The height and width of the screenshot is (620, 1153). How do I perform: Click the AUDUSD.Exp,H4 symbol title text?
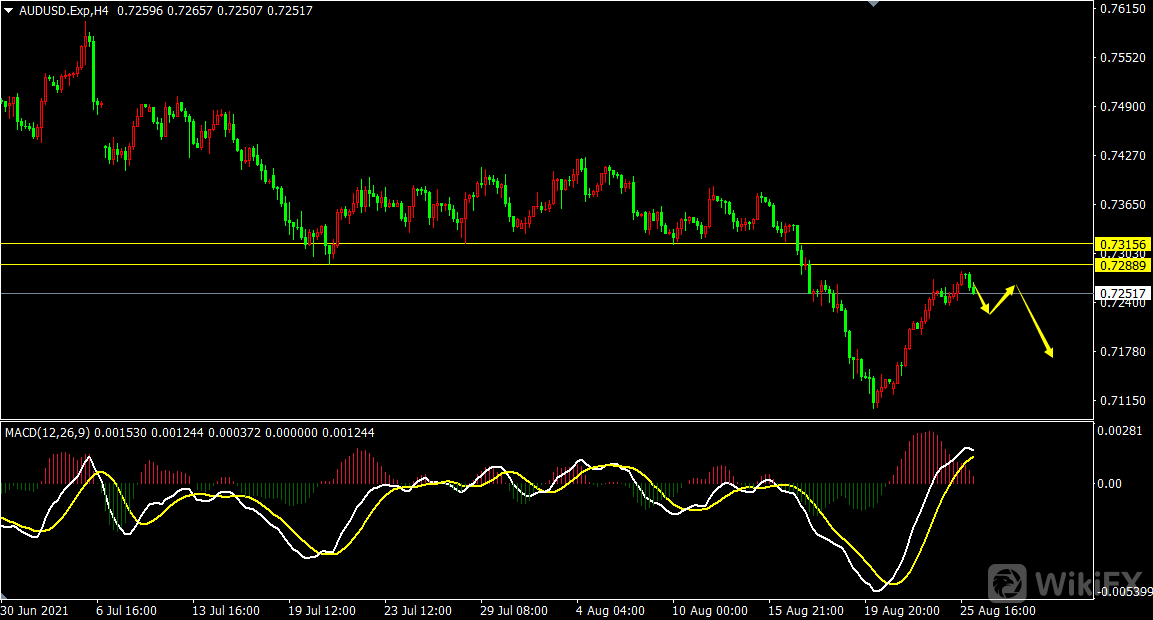[x=63, y=10]
